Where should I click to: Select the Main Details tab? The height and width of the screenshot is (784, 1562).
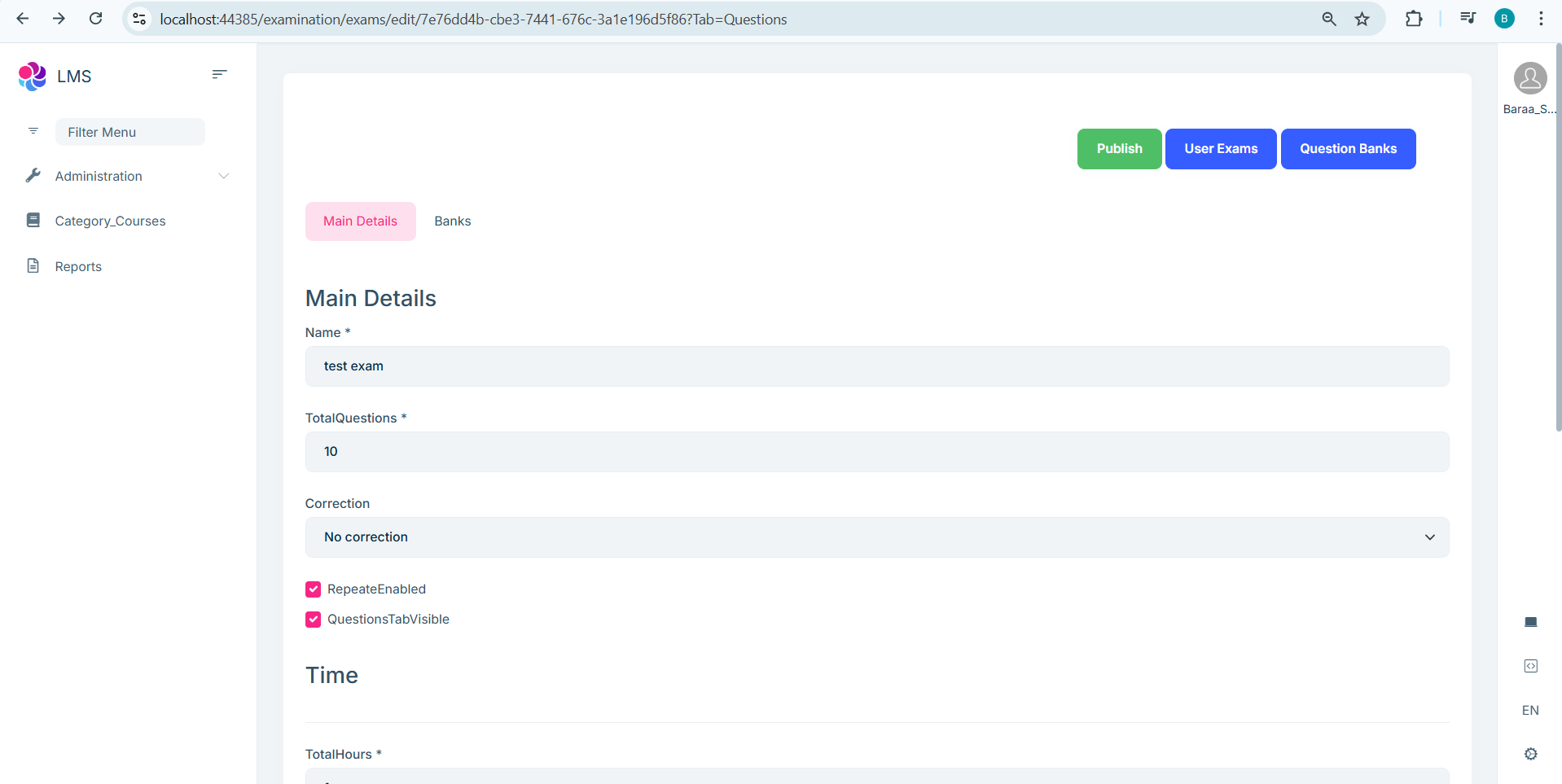point(360,221)
